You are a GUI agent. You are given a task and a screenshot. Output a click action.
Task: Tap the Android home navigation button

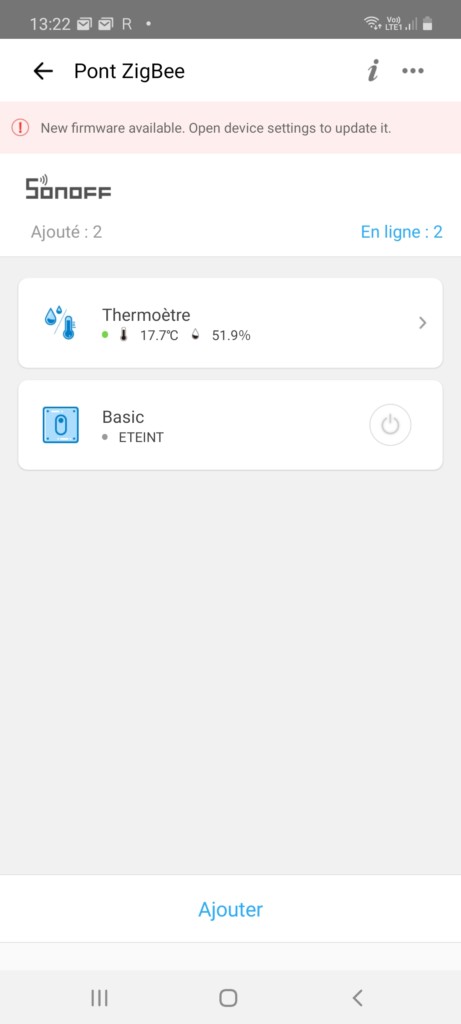tap(228, 997)
